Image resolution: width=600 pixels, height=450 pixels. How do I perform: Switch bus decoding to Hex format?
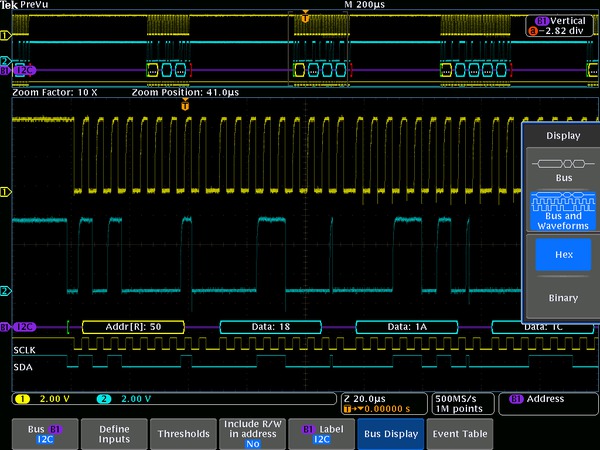[563, 255]
